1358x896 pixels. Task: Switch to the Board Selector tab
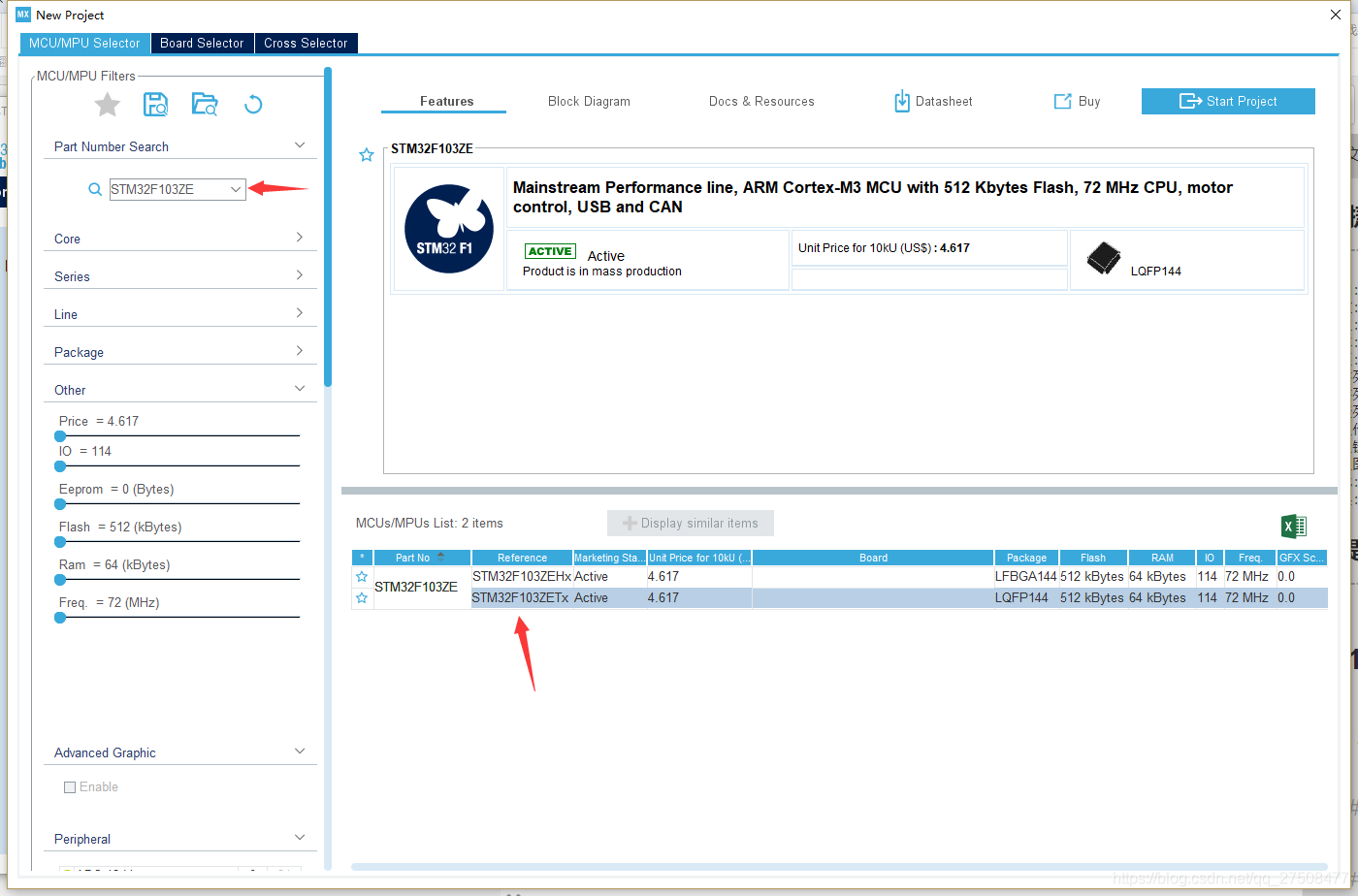click(x=202, y=43)
